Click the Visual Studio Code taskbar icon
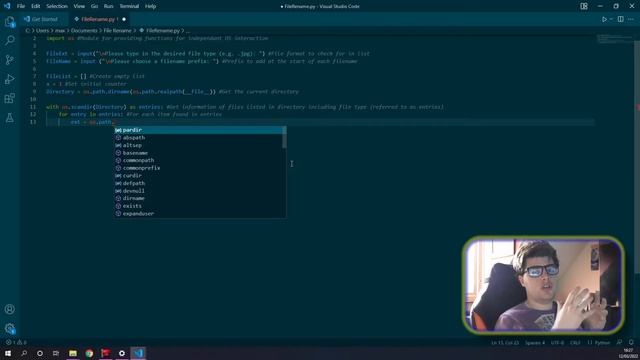This screenshot has width=640, height=360. coord(138,353)
